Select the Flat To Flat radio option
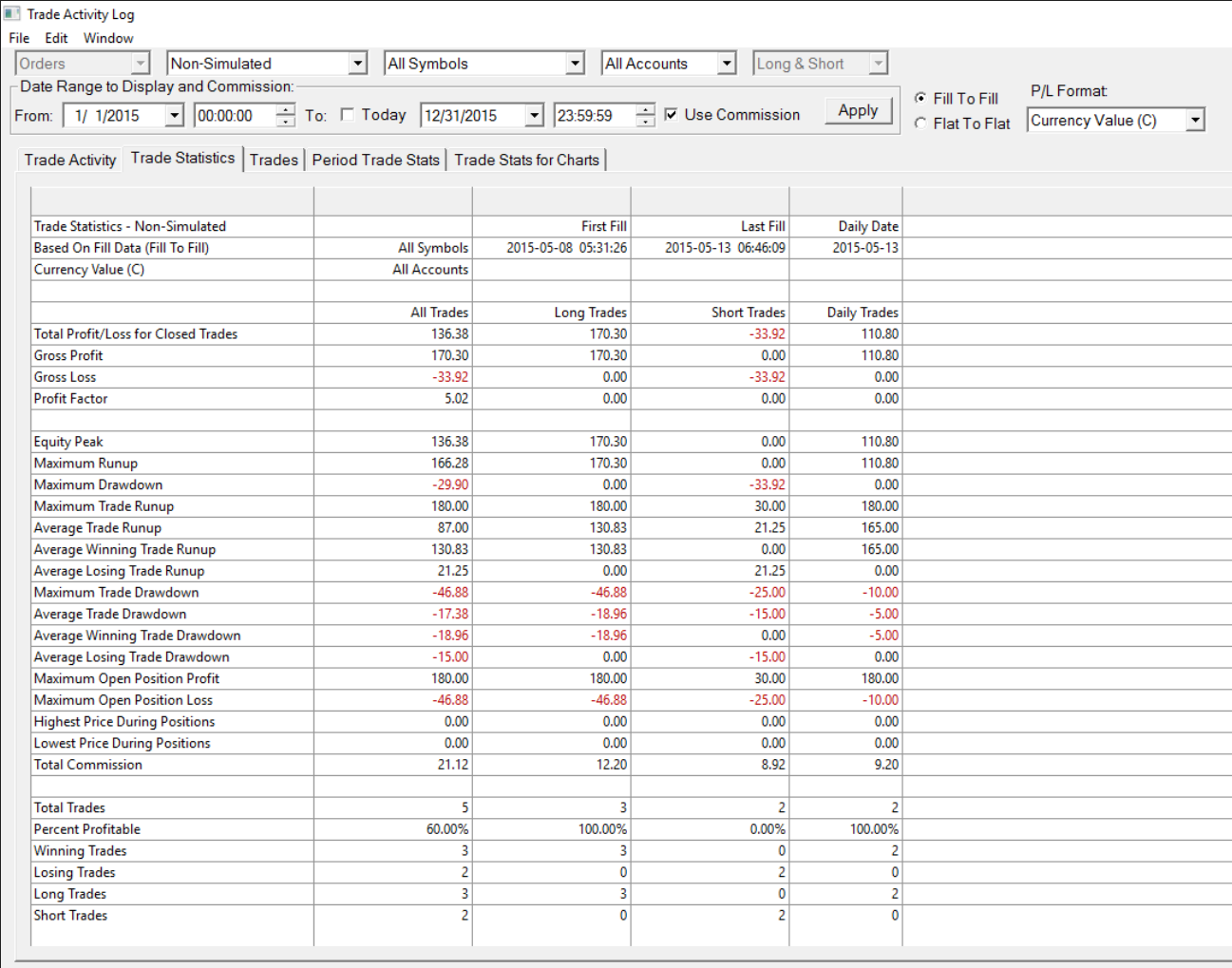Screen dimensions: 1232x968 (920, 123)
